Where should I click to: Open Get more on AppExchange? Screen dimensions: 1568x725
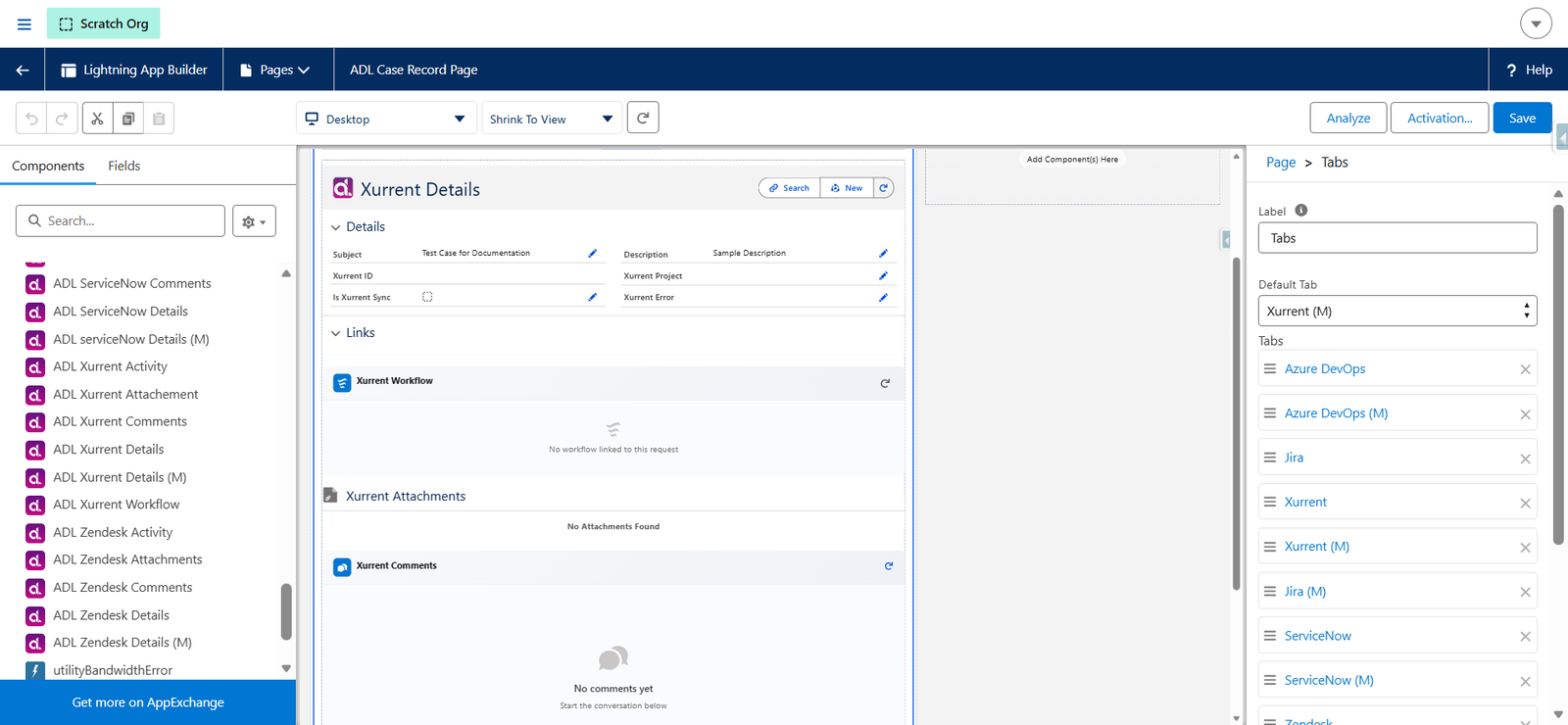pos(148,702)
